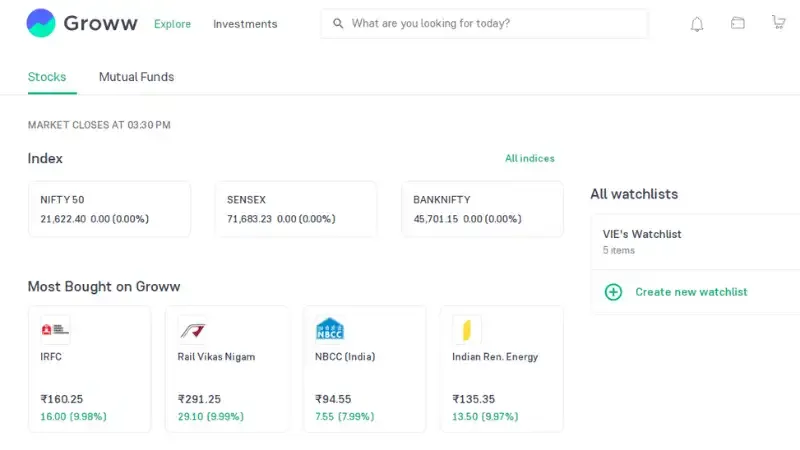Screen dimensions: 800x450
Task: Click the 7.55 (7.99%) change value
Action: 344,416
